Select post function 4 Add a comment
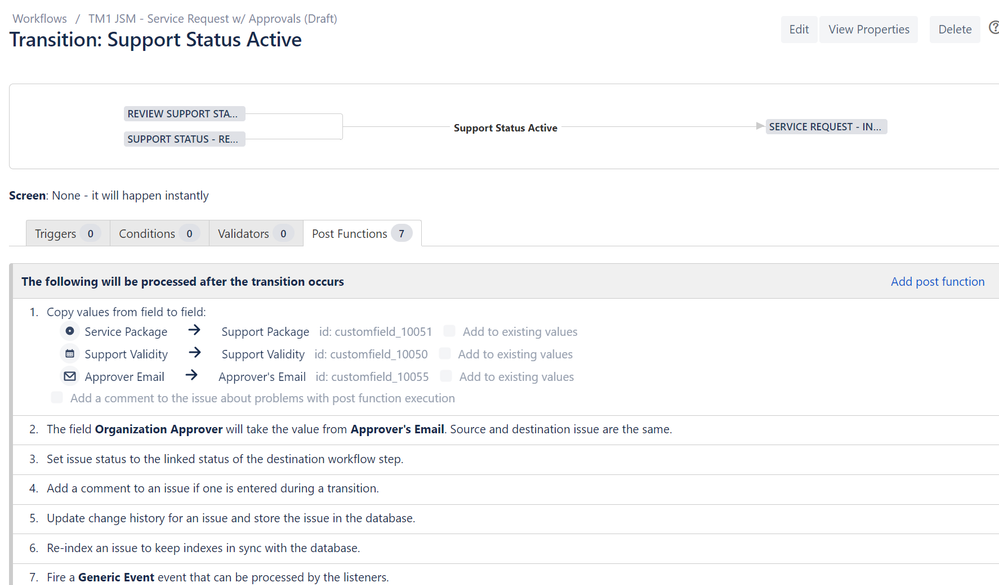 [506, 488]
